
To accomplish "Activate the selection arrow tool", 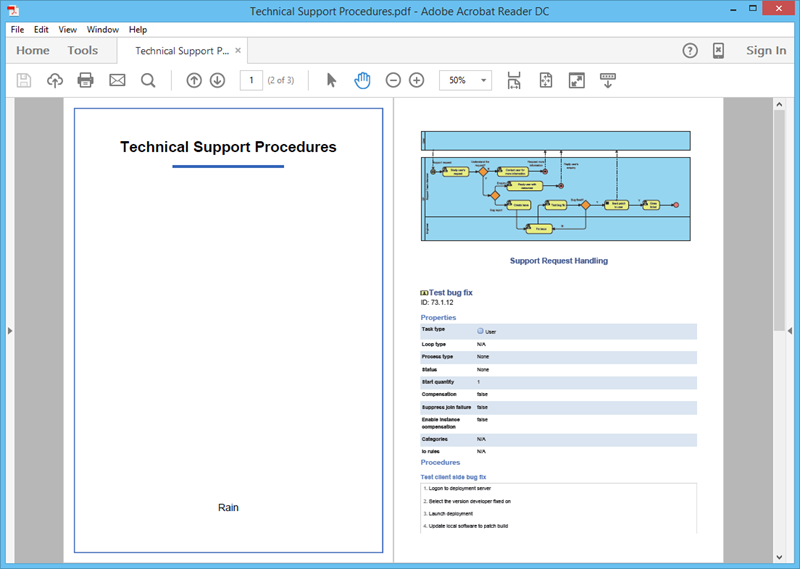I will pos(332,80).
